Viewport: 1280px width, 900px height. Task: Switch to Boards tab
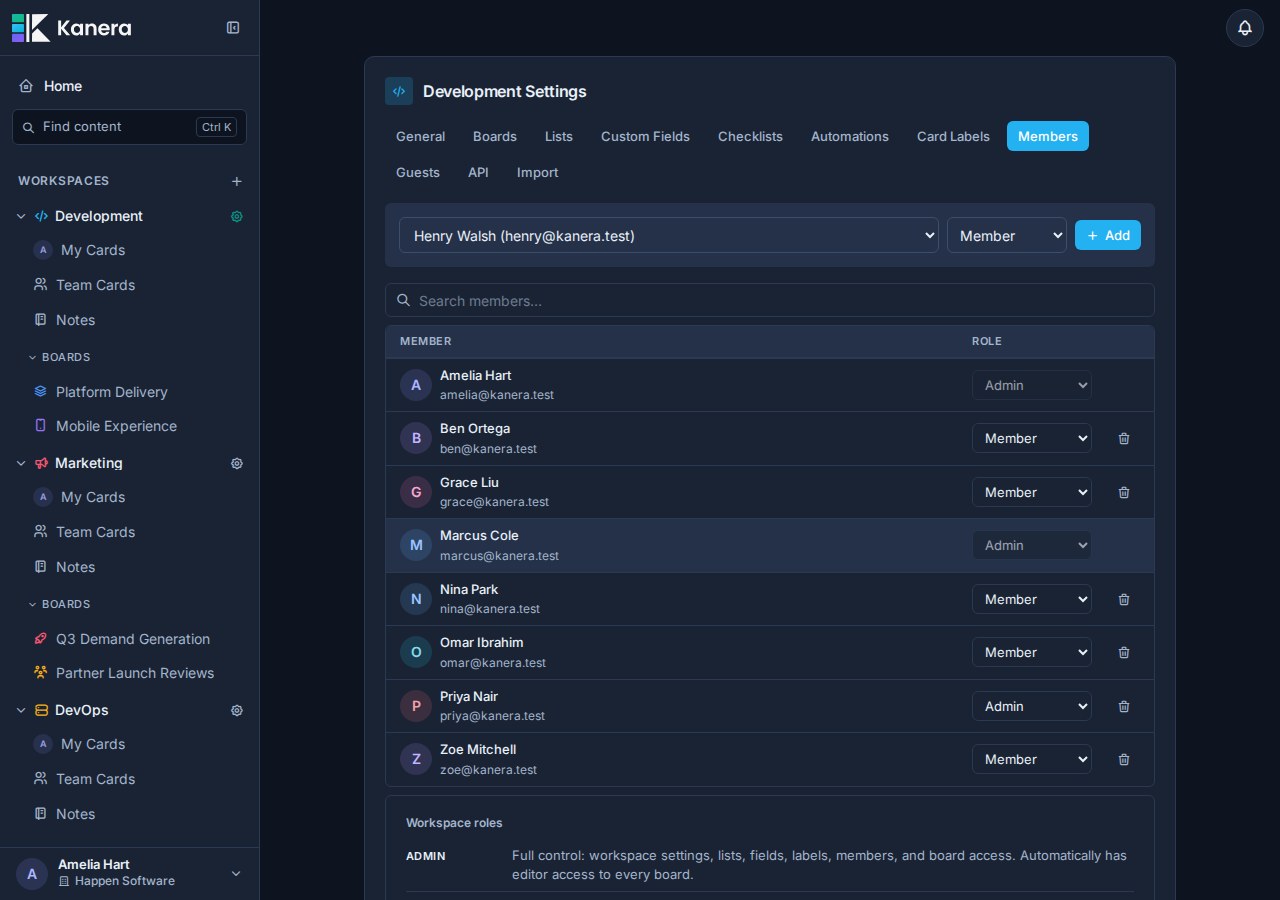[x=495, y=136]
